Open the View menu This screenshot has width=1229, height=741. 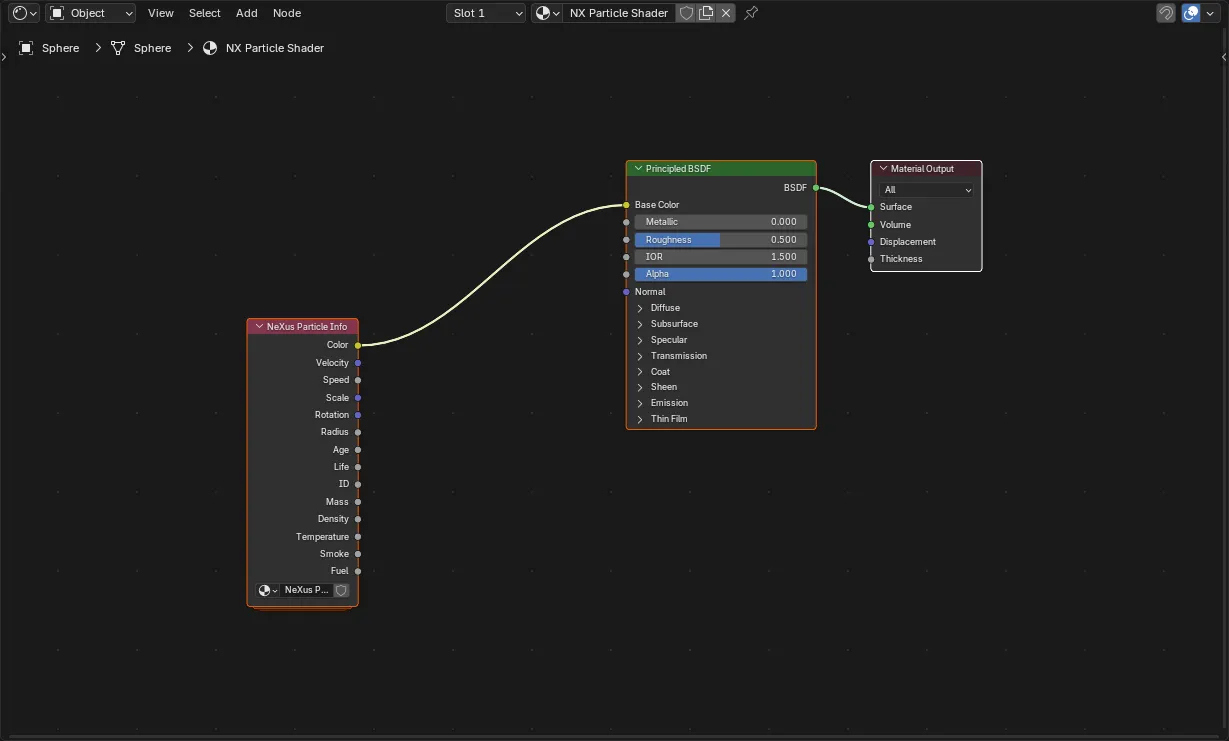point(160,13)
